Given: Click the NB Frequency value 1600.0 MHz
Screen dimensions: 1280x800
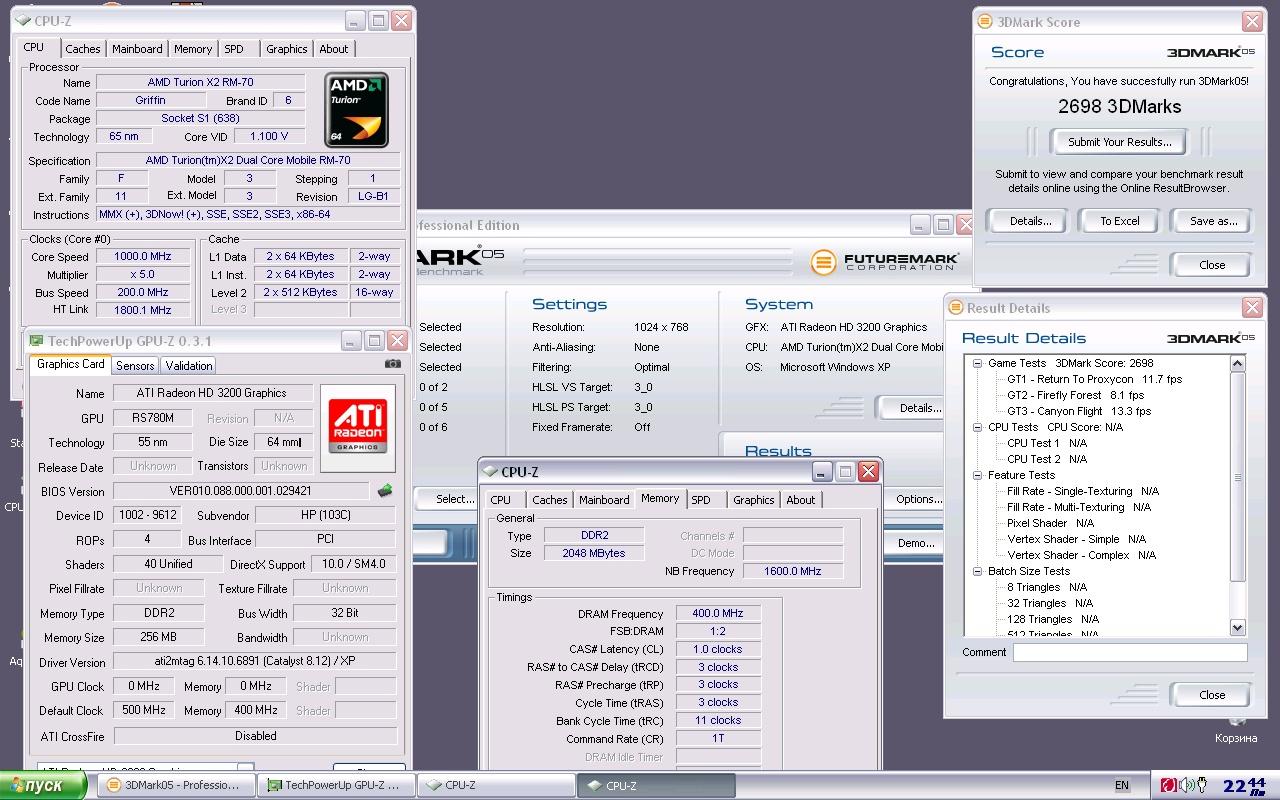Looking at the screenshot, I should click(793, 571).
